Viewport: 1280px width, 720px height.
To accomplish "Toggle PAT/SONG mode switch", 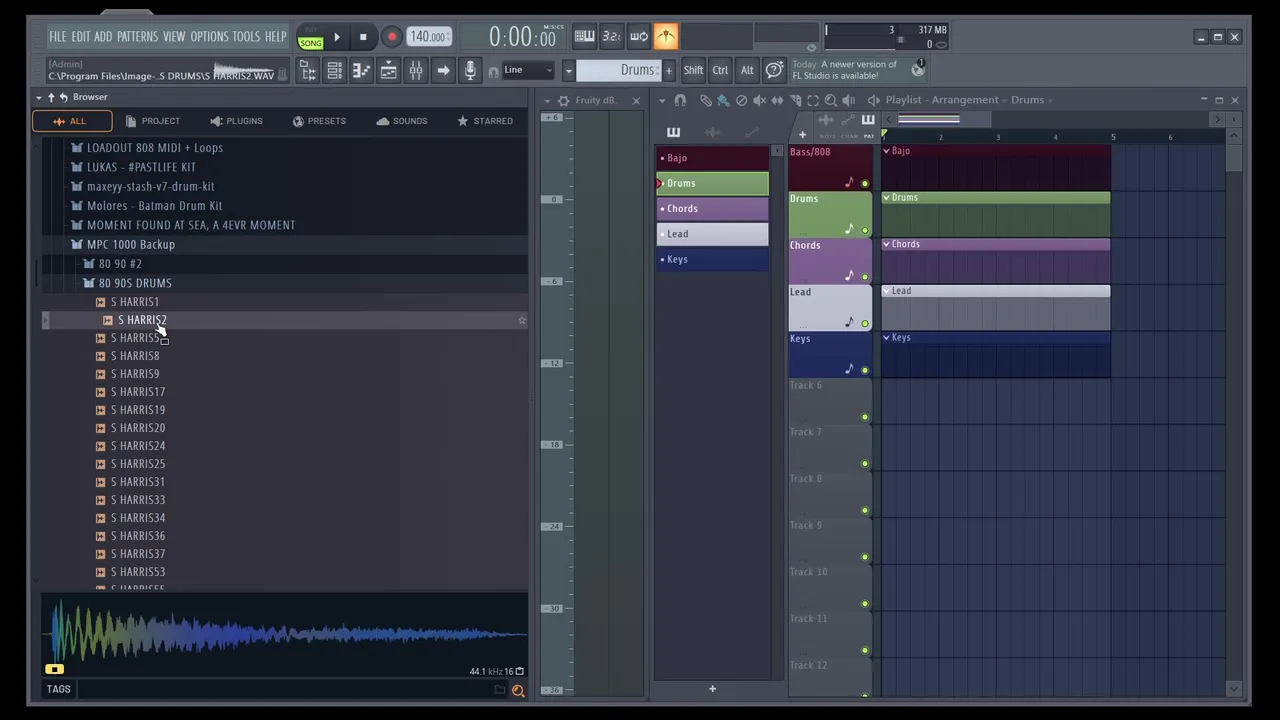I will [x=311, y=39].
